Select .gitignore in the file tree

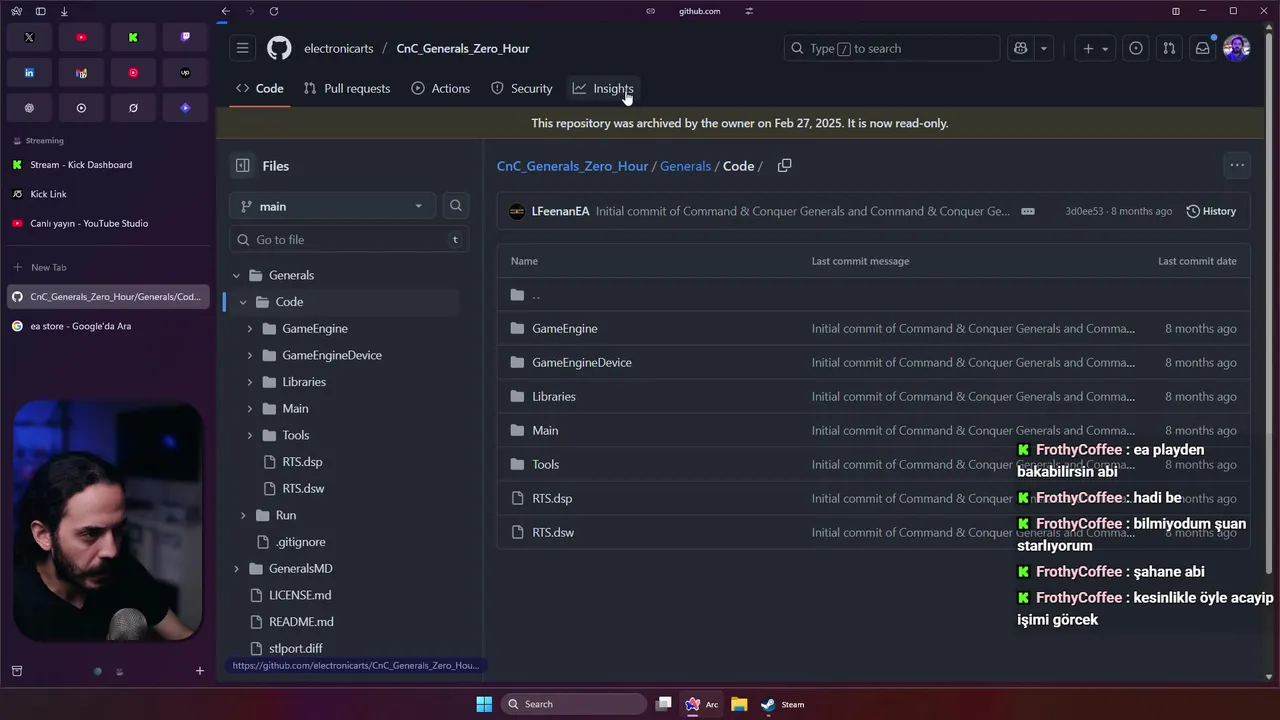tap(300, 542)
